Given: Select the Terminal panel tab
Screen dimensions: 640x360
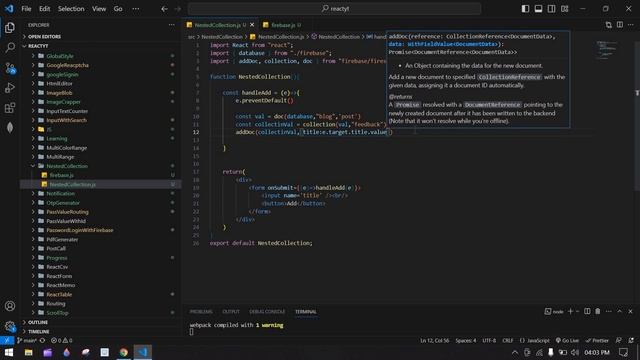Looking at the screenshot, I should coord(306,312).
